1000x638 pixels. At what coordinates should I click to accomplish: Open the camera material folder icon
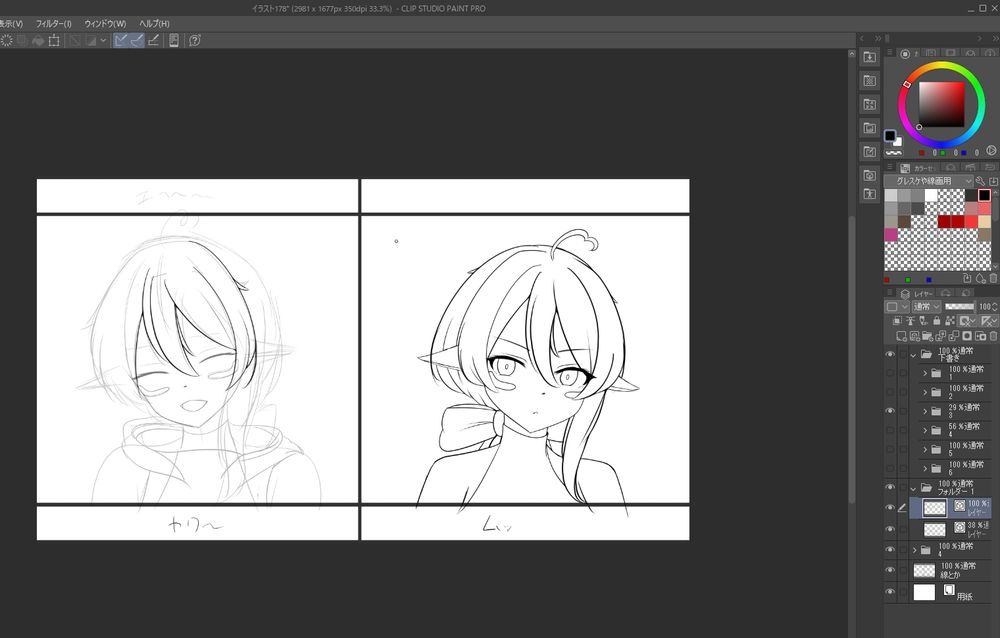[869, 175]
